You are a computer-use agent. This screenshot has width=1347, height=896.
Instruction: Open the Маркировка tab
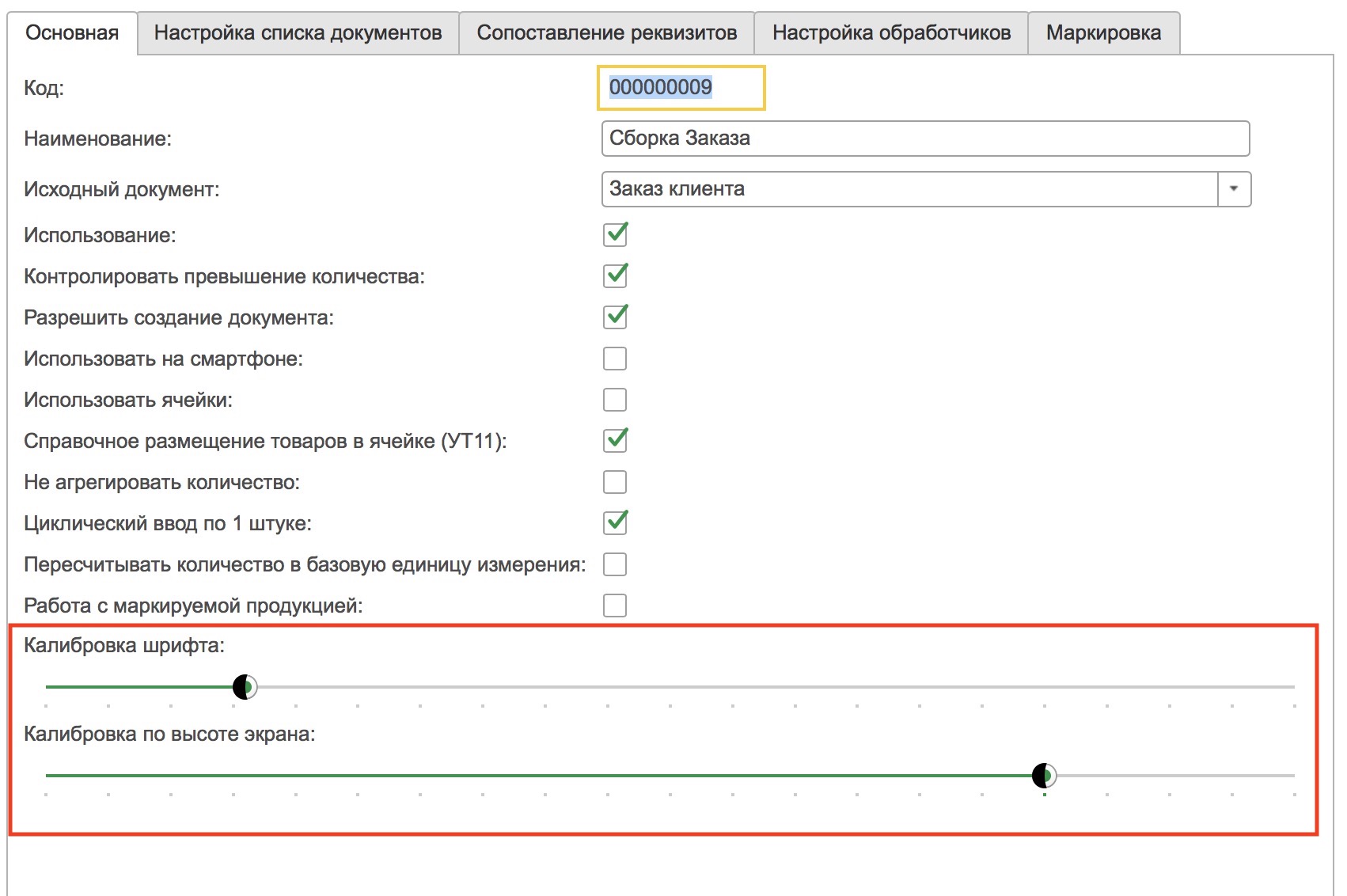[1103, 32]
